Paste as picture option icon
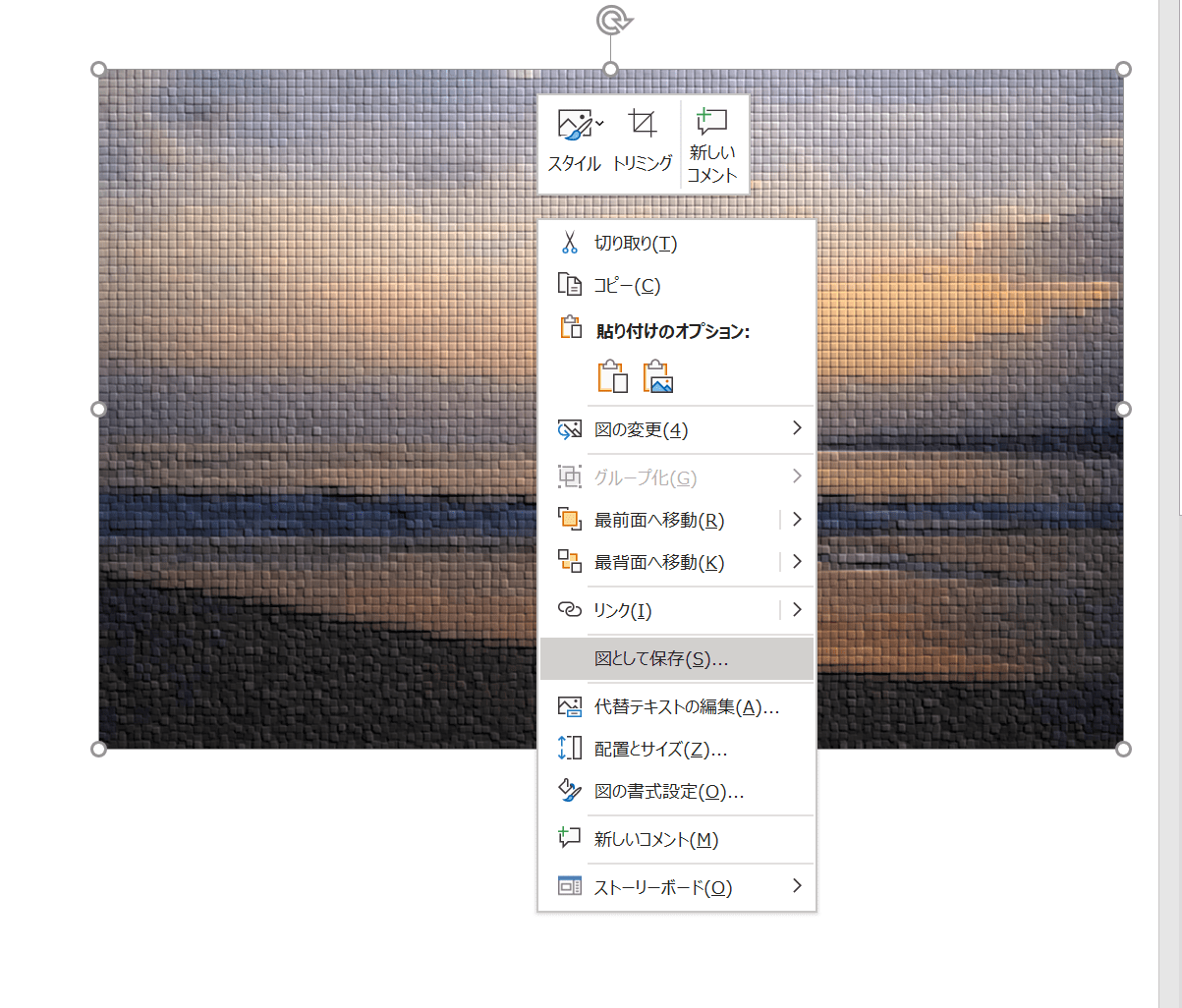This screenshot has height=1008, width=1182. point(658,376)
